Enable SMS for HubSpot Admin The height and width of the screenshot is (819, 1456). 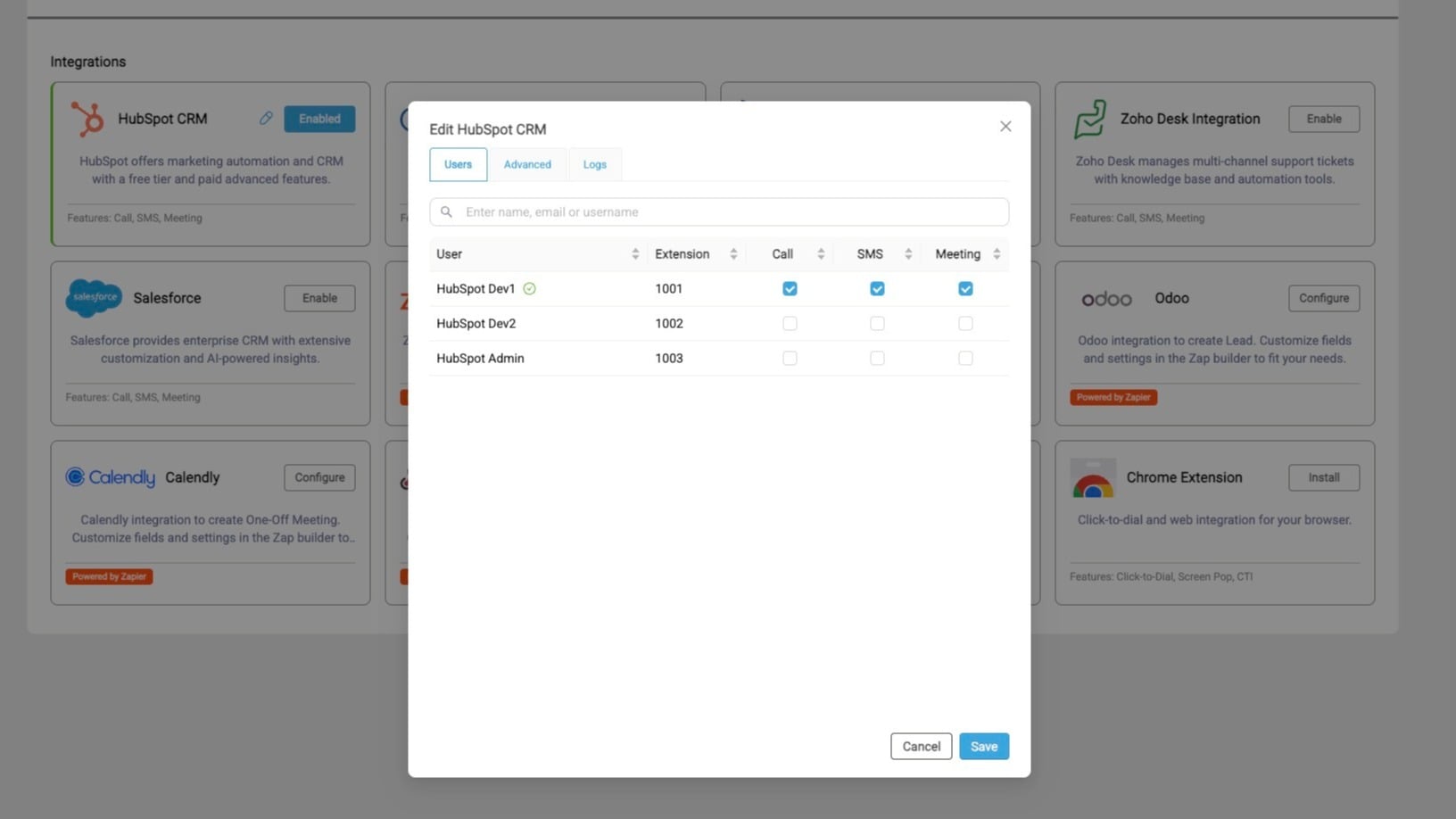click(x=877, y=359)
